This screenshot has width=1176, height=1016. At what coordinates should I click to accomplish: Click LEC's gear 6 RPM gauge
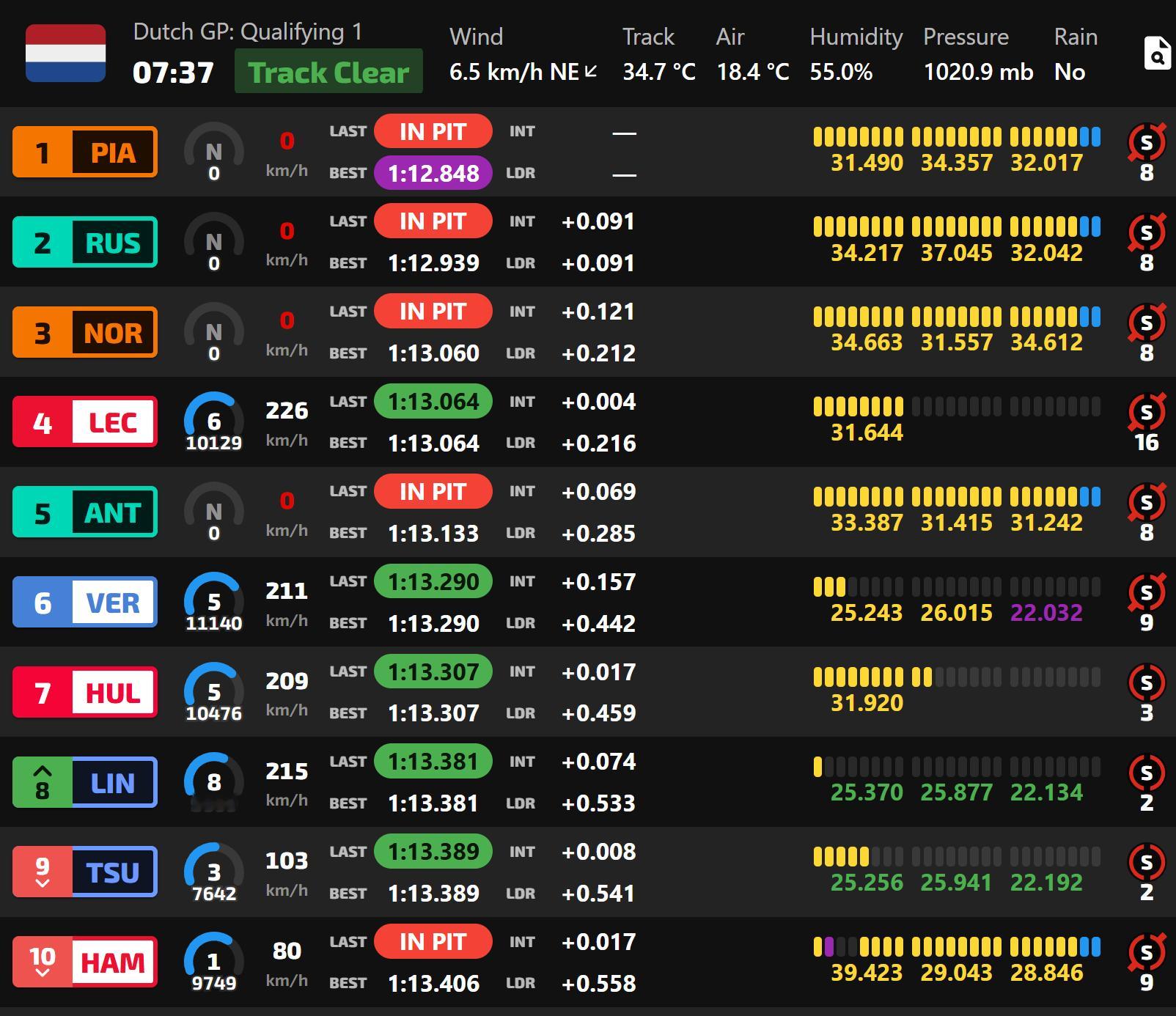click(213, 423)
